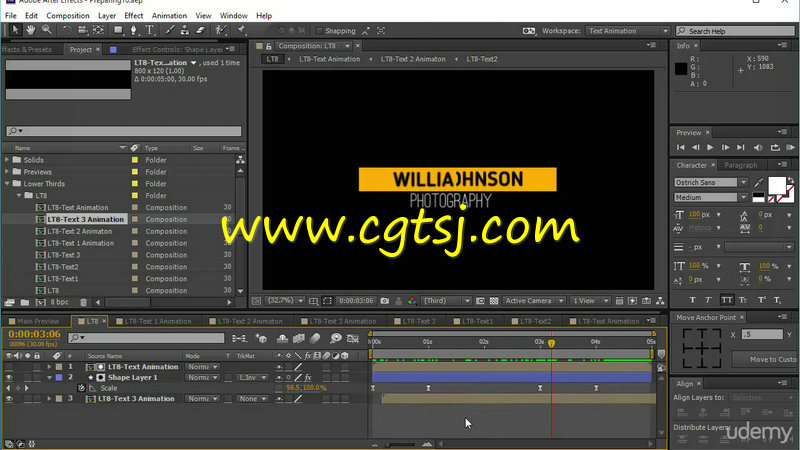Select the Puppet Pin tool

pyautogui.click(x=241, y=30)
